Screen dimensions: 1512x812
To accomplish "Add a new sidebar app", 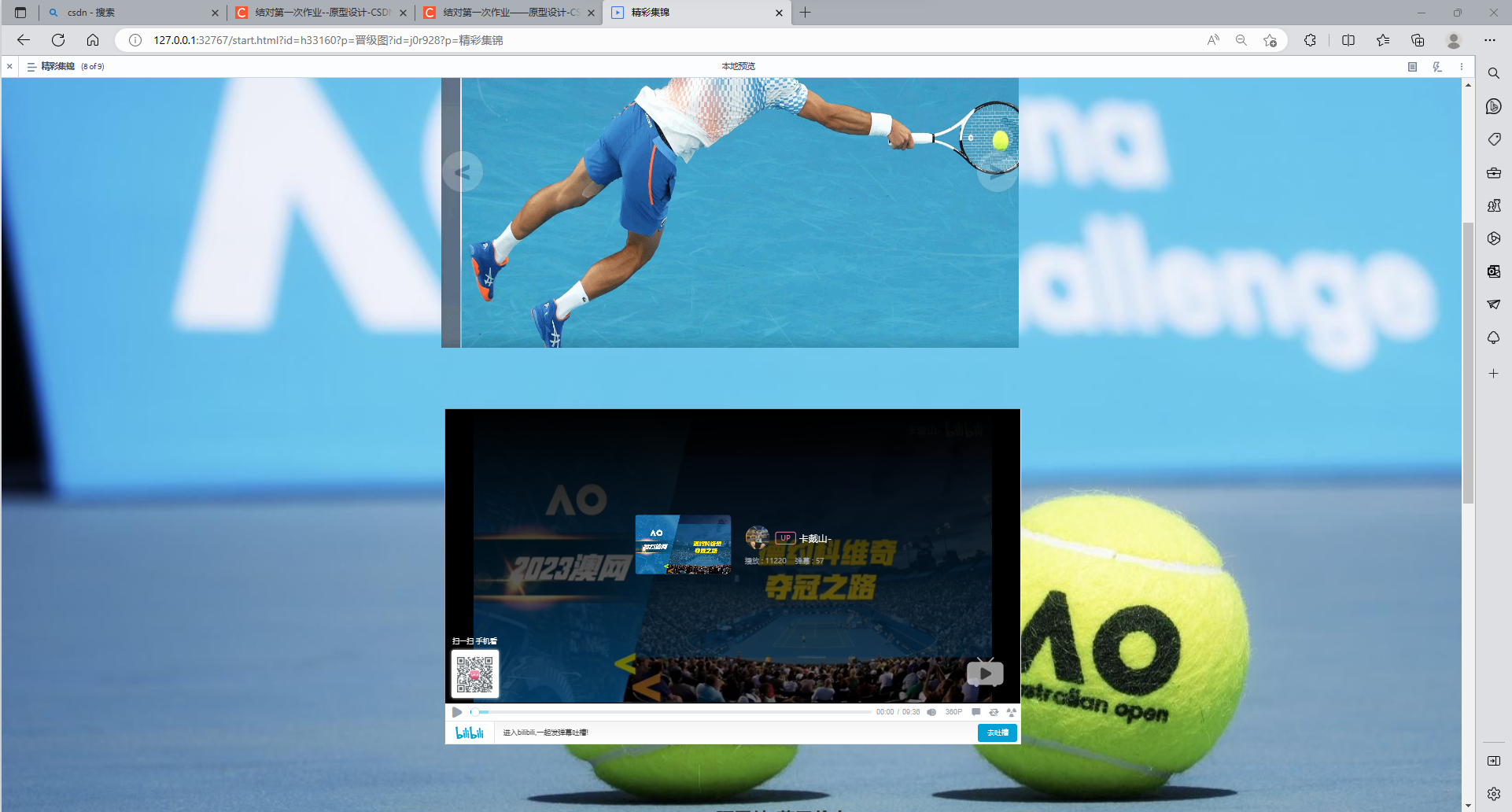I will [1494, 374].
